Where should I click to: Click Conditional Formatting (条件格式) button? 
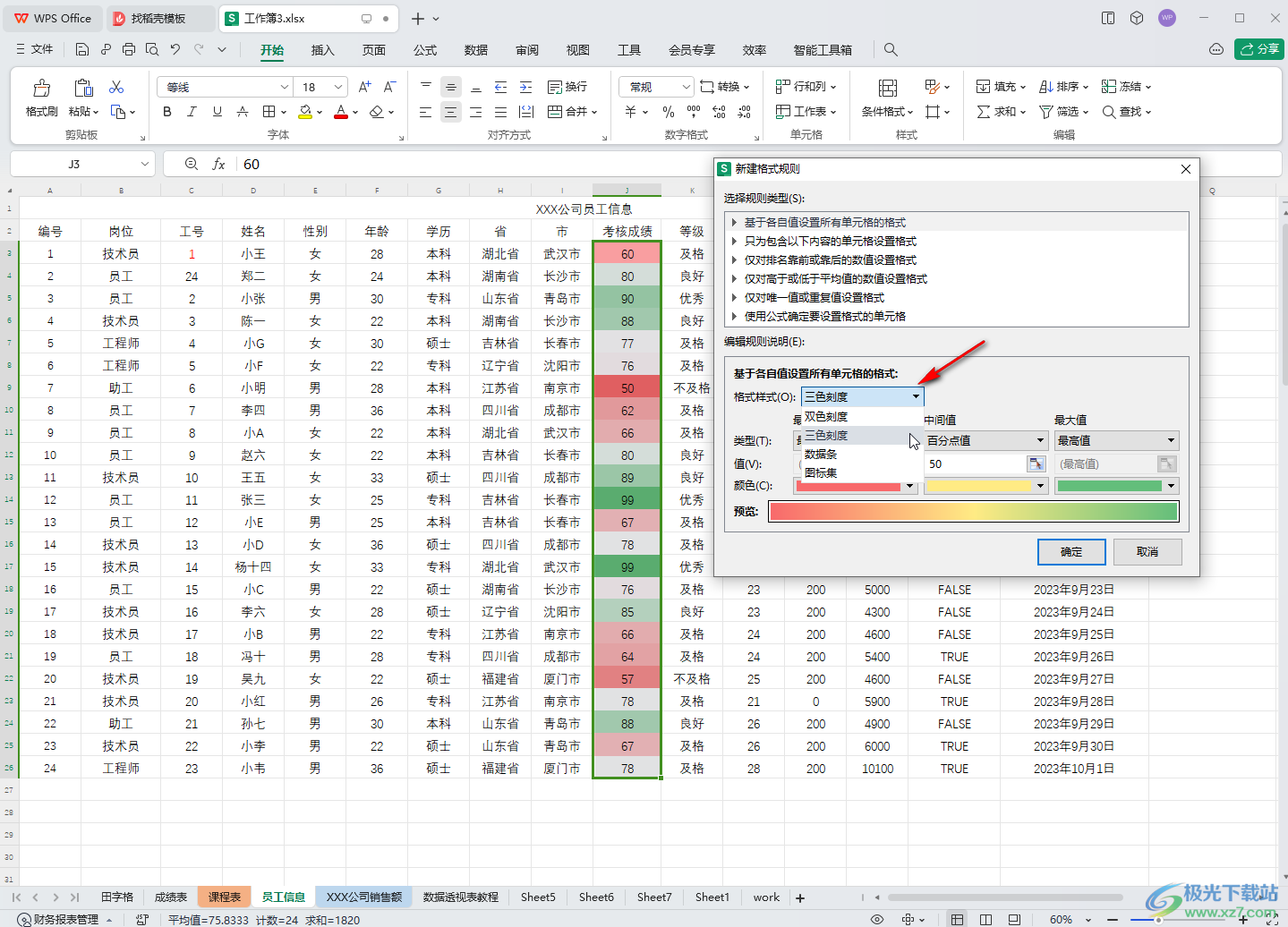[887, 98]
